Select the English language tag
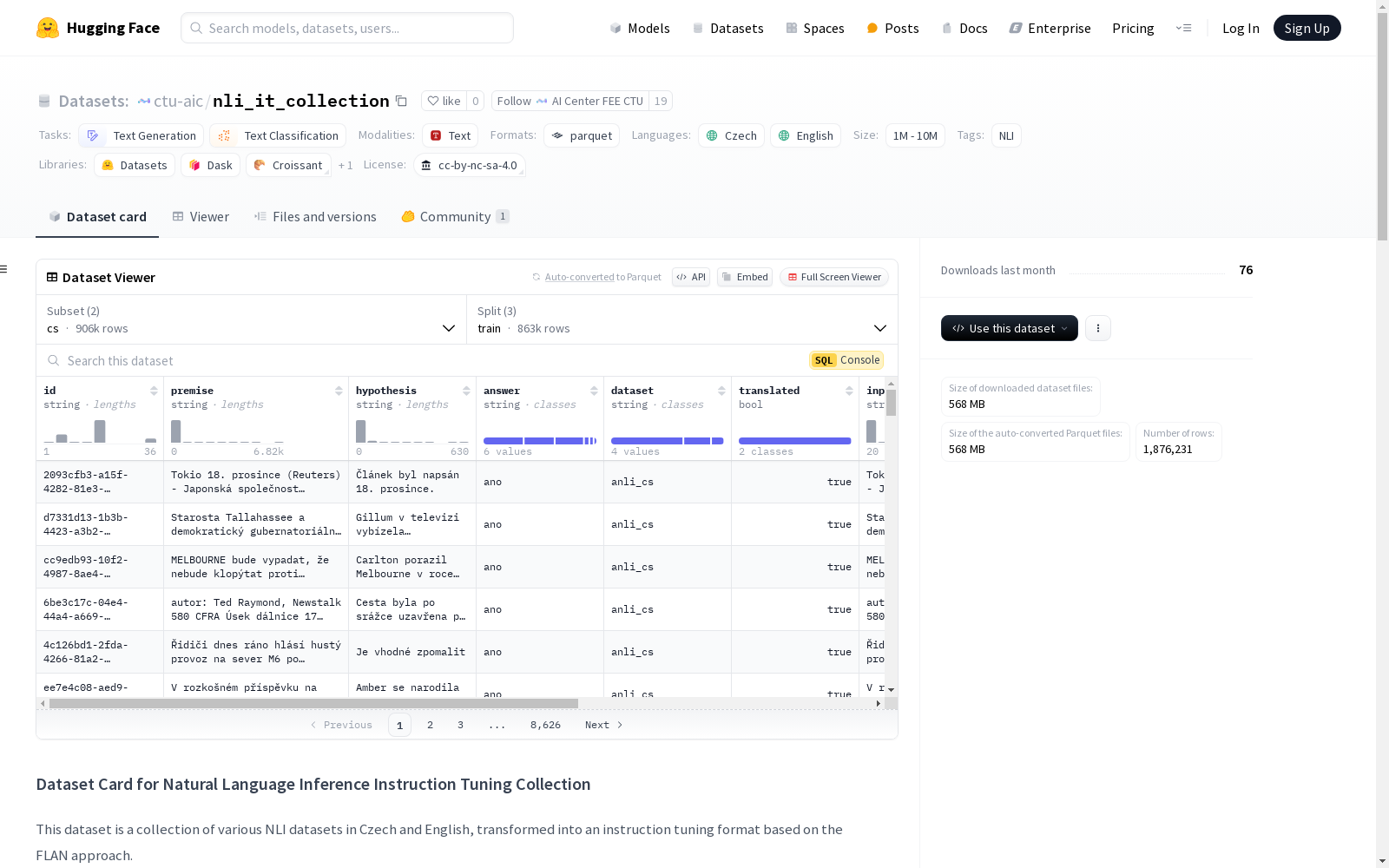Image resolution: width=1389 pixels, height=868 pixels. [x=806, y=135]
